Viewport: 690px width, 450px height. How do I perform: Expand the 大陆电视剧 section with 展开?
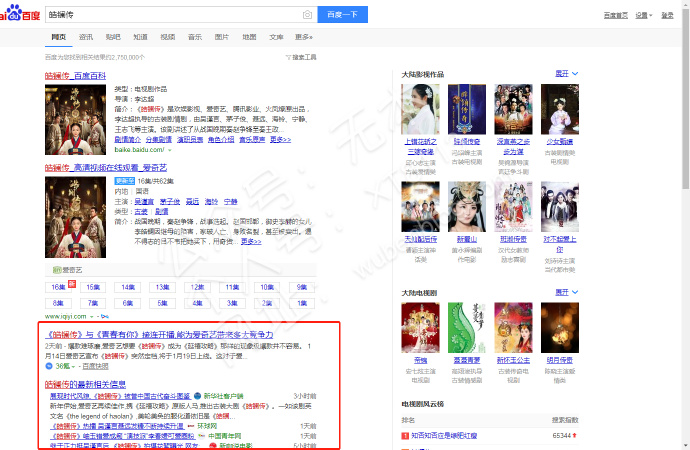point(567,292)
